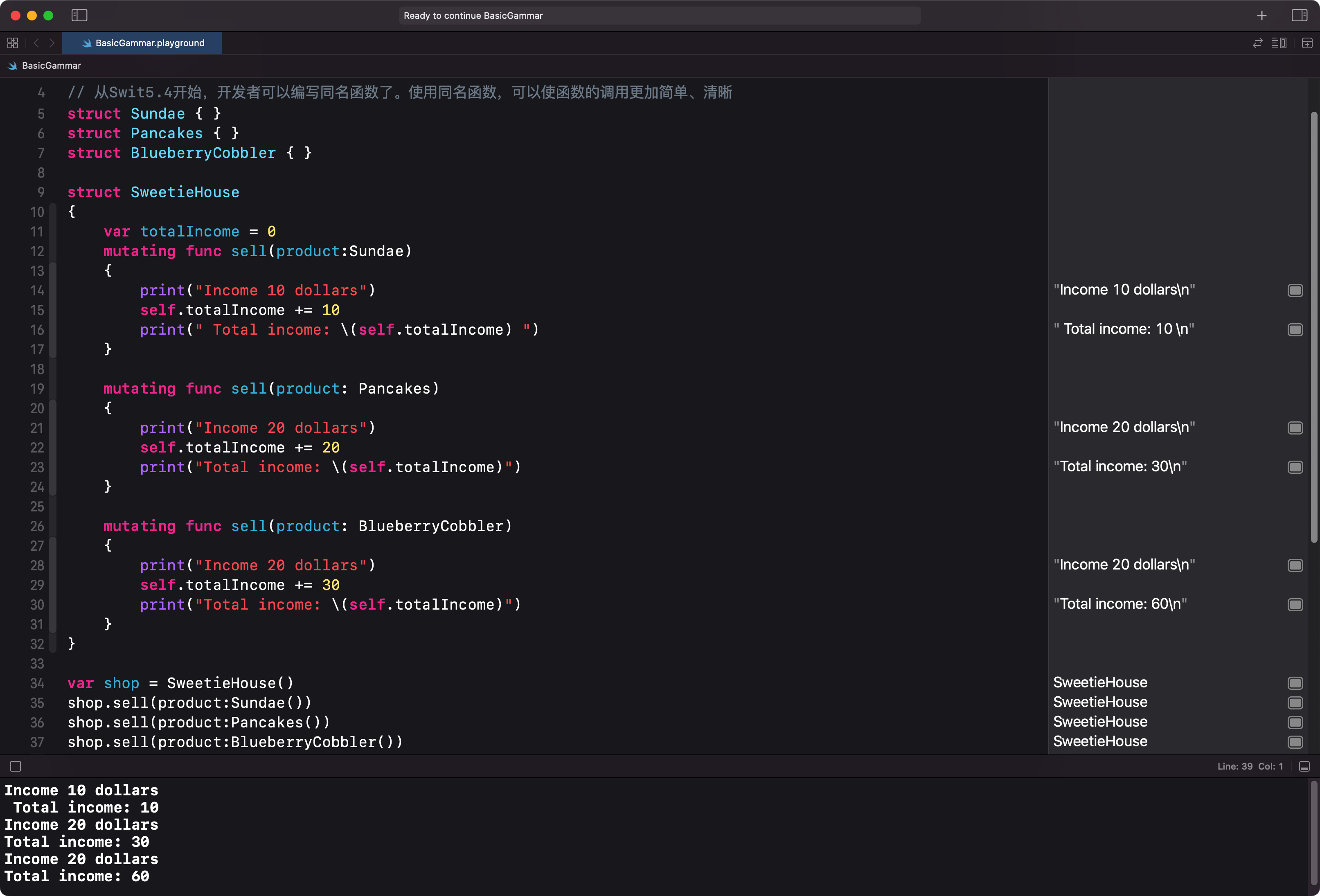Click console output "Income 10 dollars"

(81, 790)
